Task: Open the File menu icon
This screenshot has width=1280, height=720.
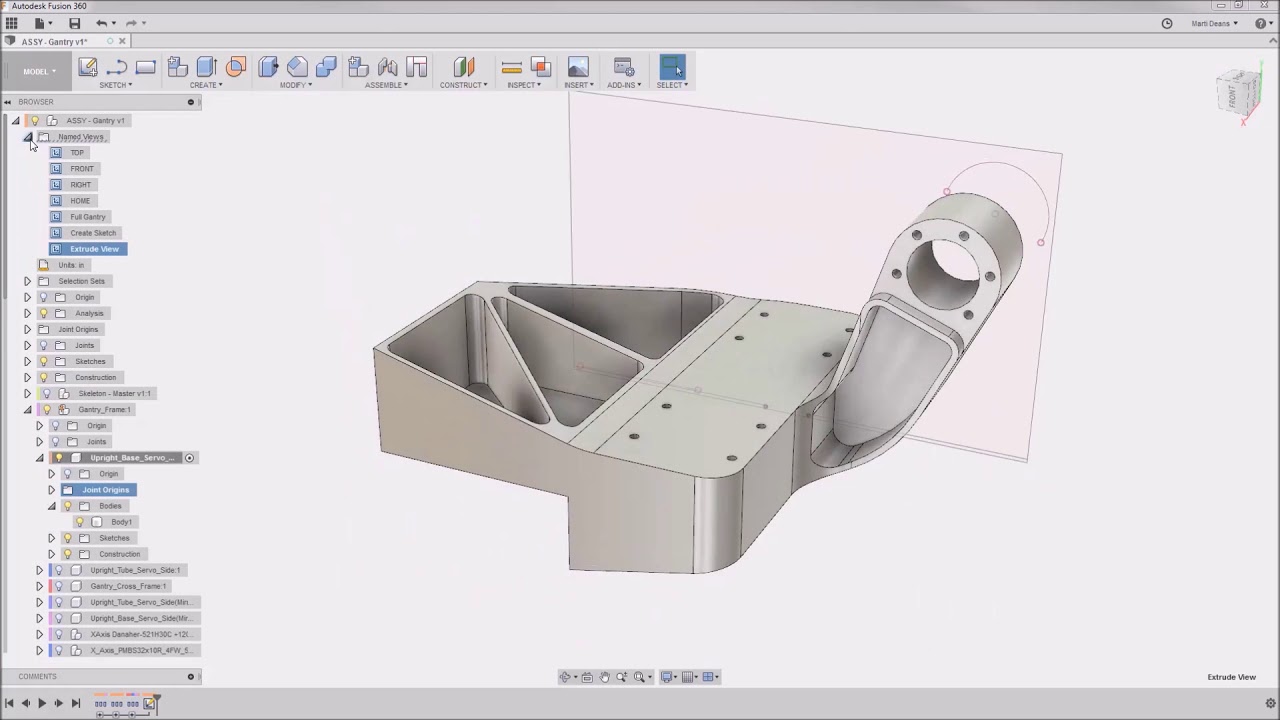Action: tap(39, 23)
